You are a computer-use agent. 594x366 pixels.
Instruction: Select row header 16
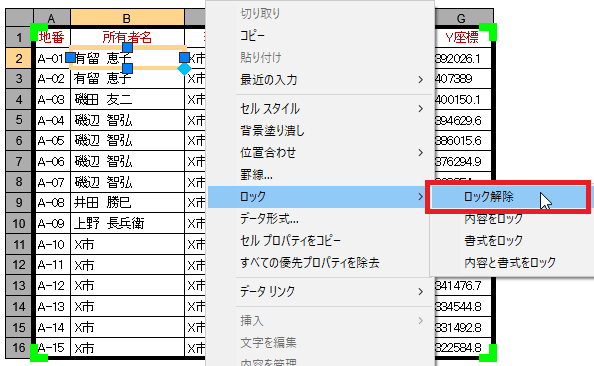click(x=19, y=347)
